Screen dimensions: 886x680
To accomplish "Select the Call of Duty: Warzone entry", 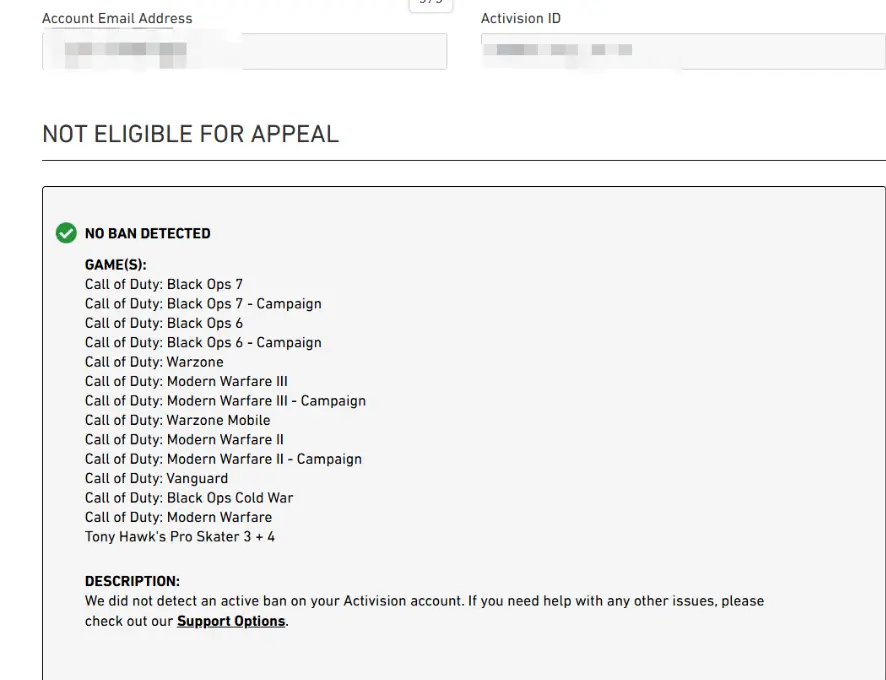I will click(154, 362).
